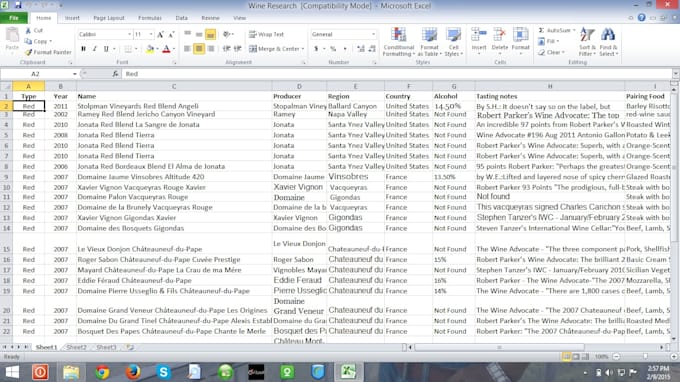Viewport: 680px width, 382px height.
Task: Click the Name Box showing A2
Action: coord(36,74)
